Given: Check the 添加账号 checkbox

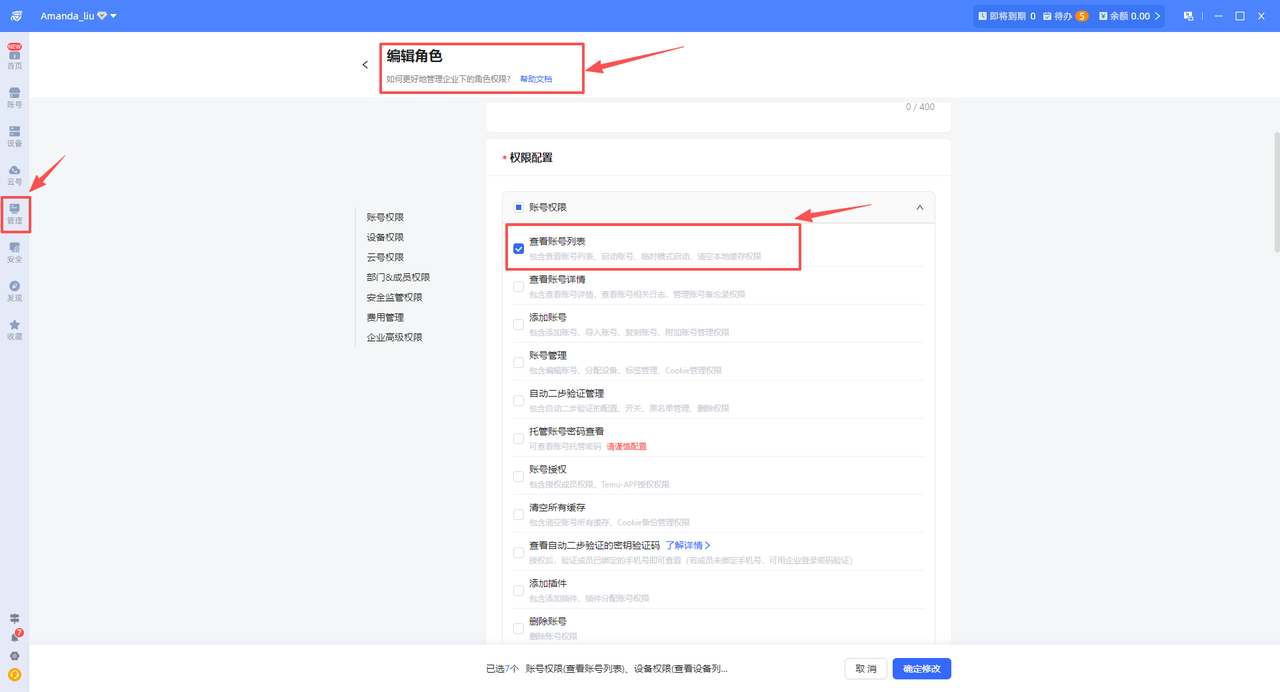Looking at the screenshot, I should coord(519,325).
